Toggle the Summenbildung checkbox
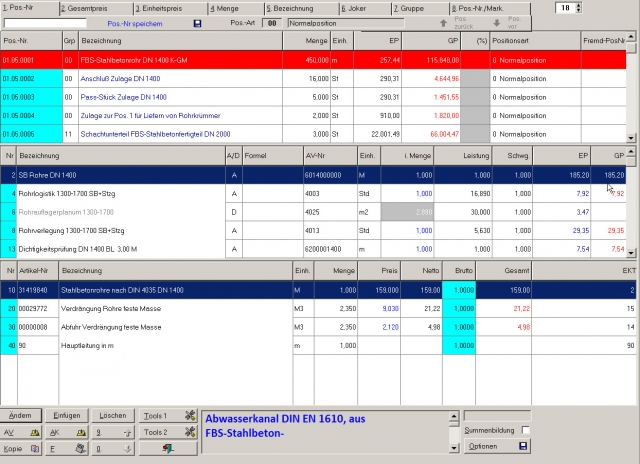Screen dimensions: 640x464 click(x=526, y=430)
